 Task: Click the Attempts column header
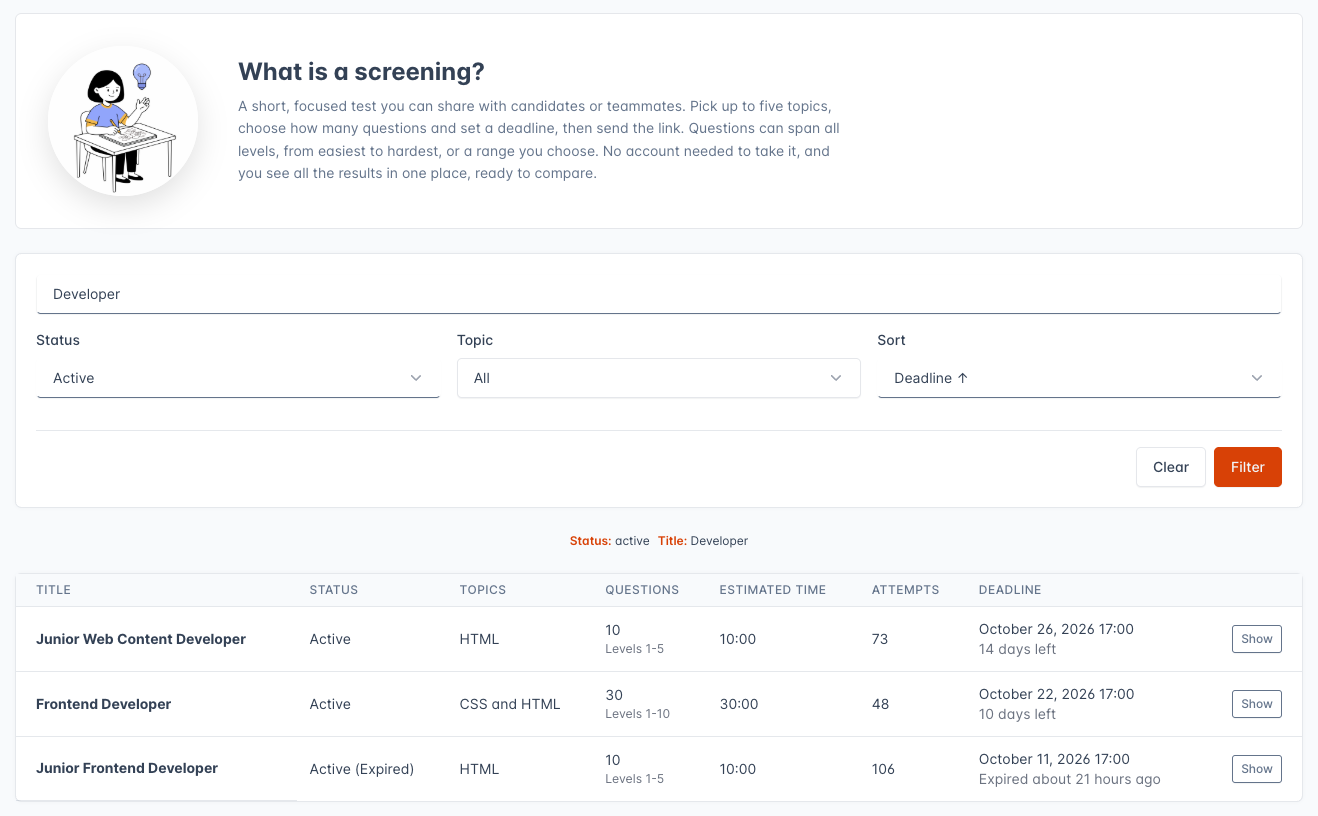pos(906,590)
